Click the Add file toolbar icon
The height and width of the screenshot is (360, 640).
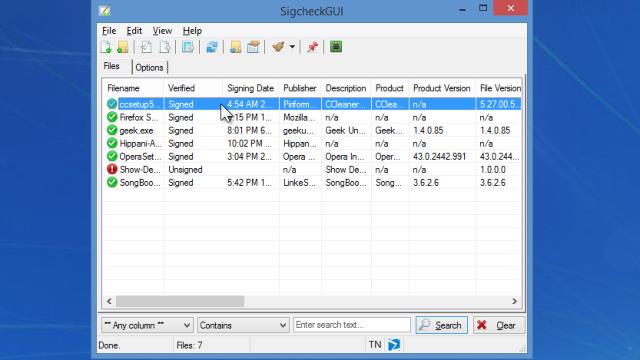106,47
